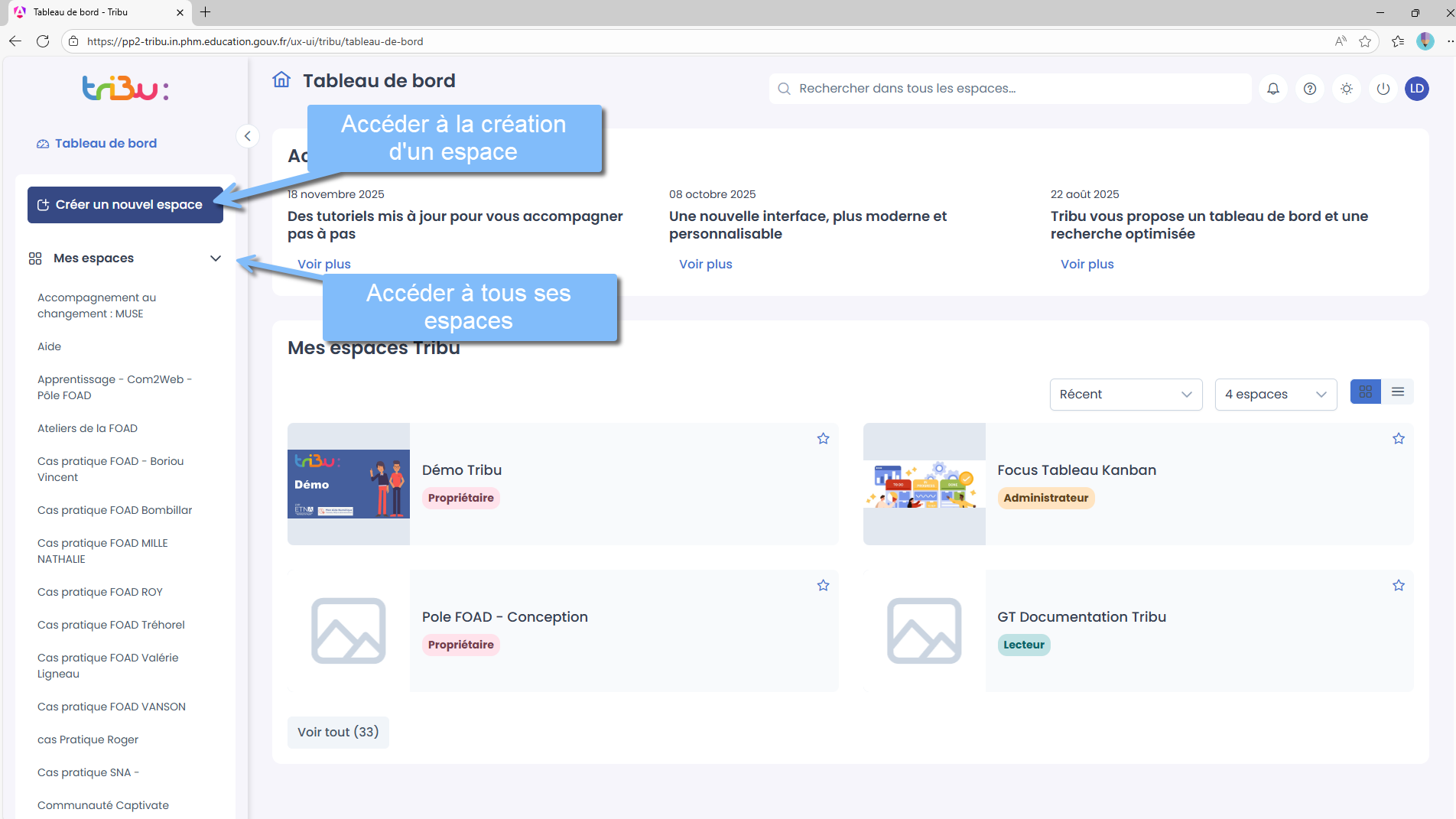1456x819 pixels.
Task: Favorite the Pole FOAD - Conception star
Action: pos(823,585)
